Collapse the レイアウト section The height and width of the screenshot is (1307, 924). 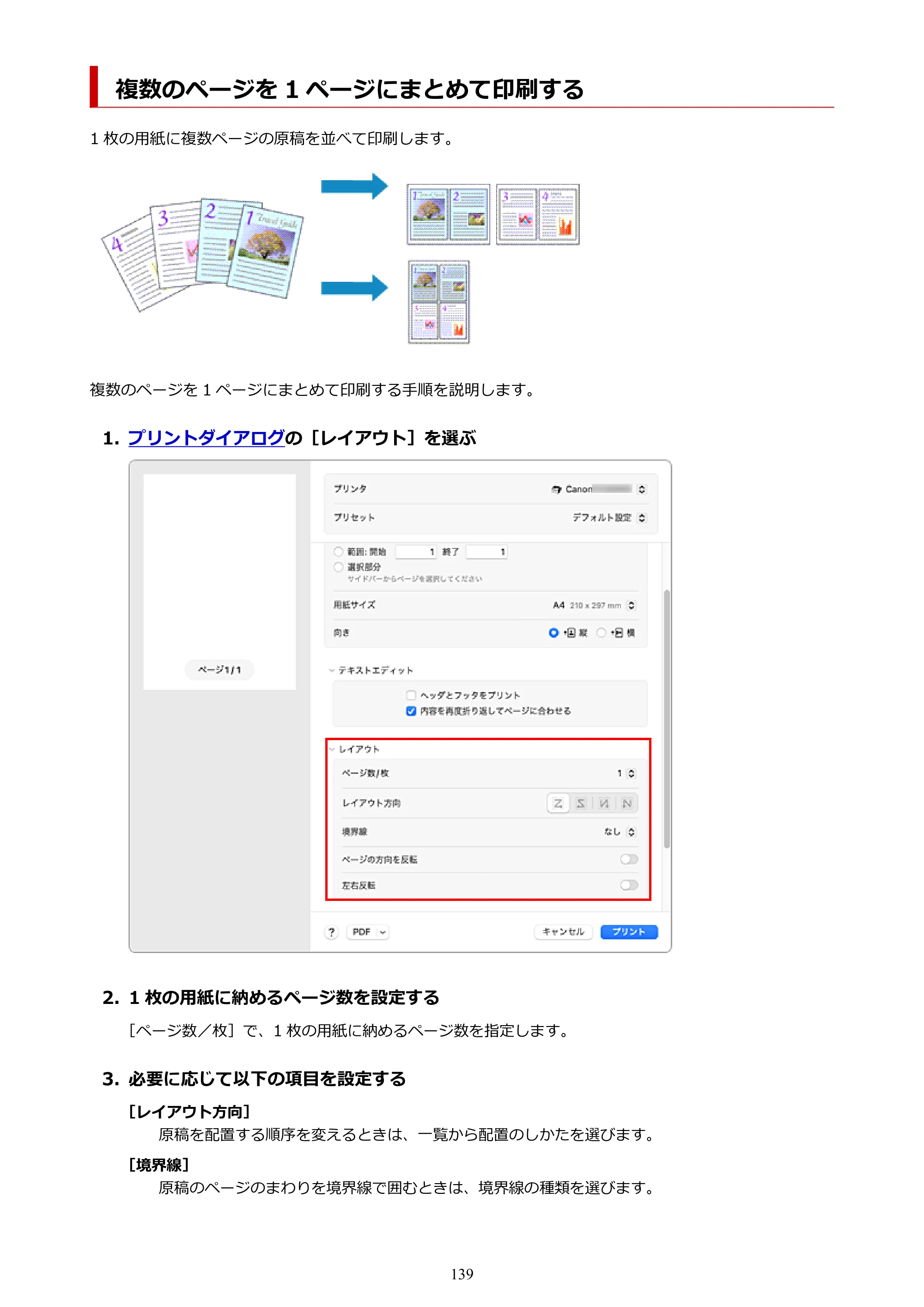[x=332, y=749]
